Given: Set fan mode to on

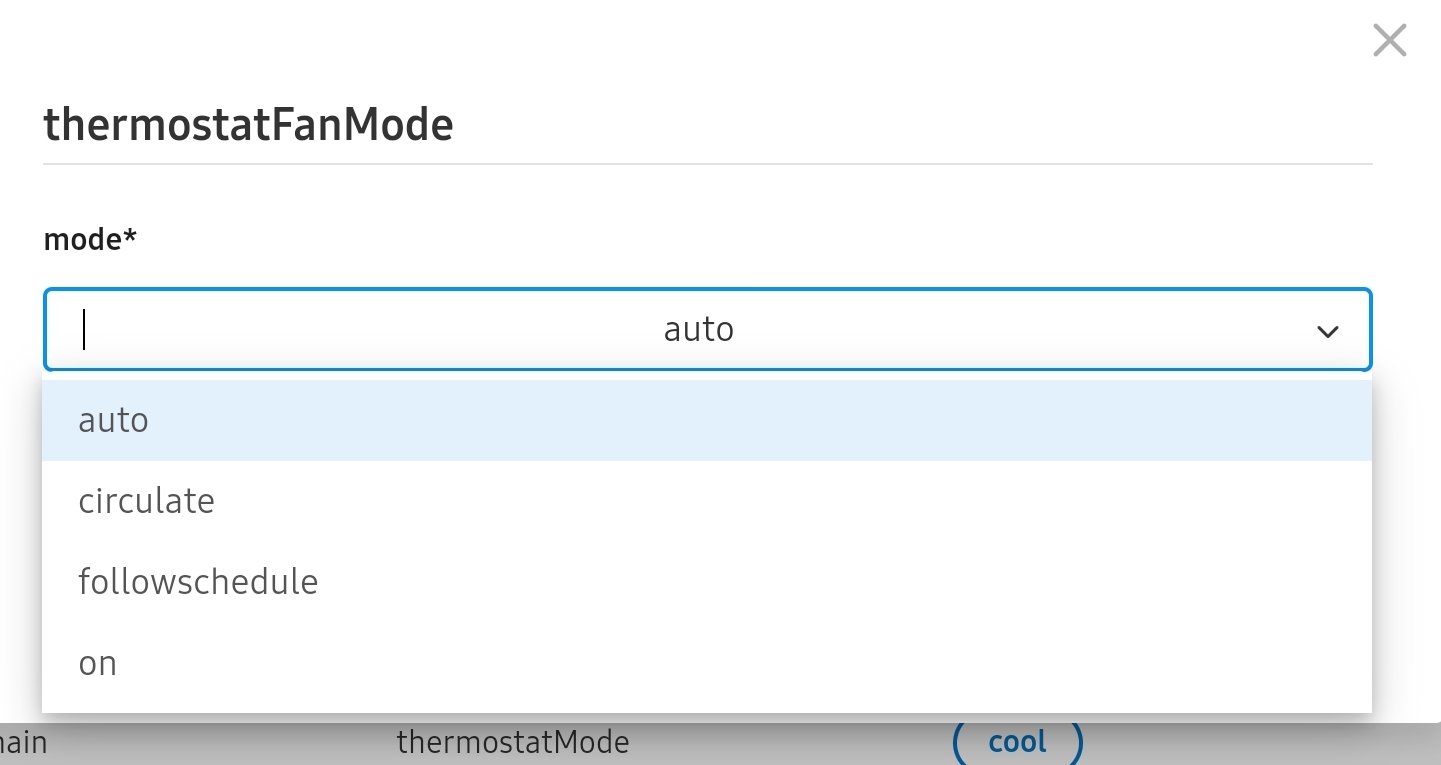Looking at the screenshot, I should click(x=98, y=663).
